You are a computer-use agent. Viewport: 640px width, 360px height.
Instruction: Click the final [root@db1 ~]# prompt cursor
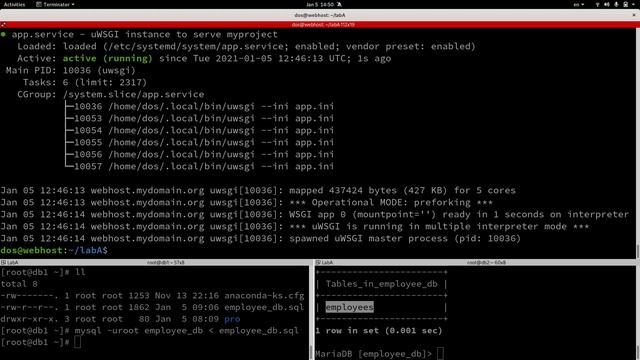click(78, 342)
